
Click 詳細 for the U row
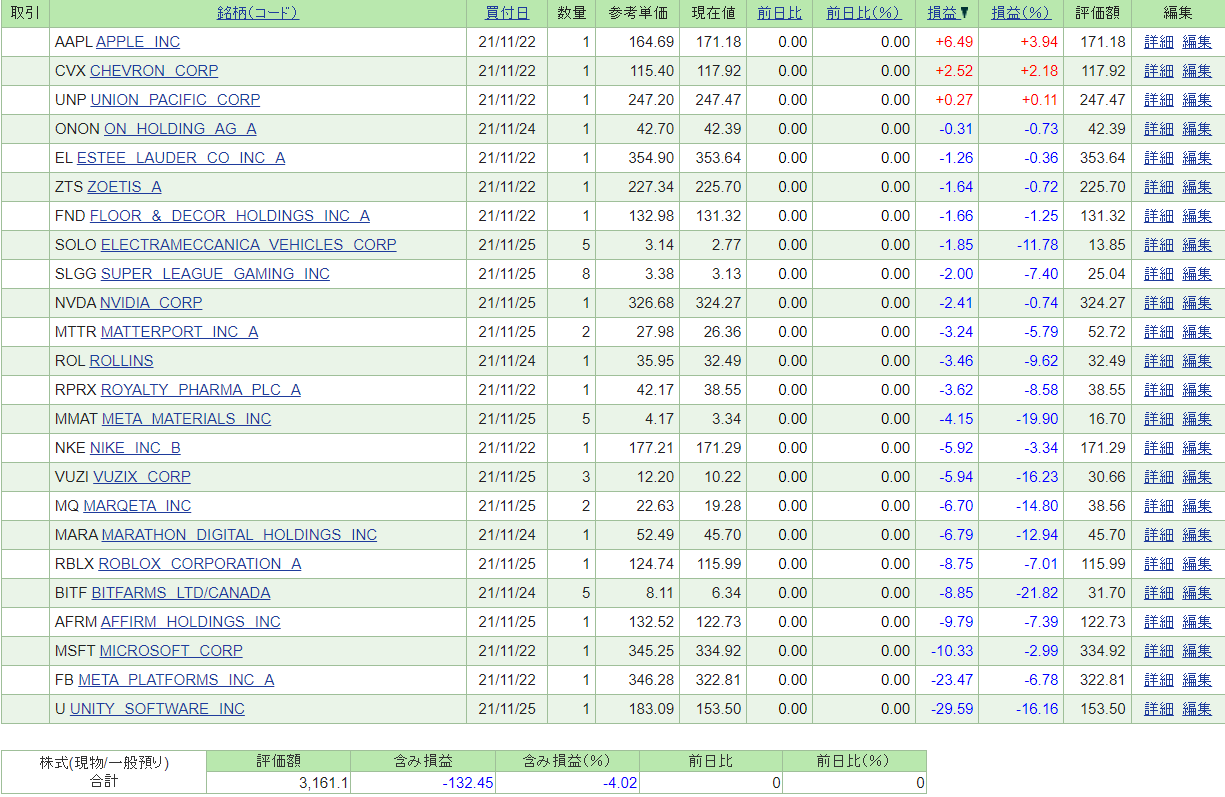1159,709
